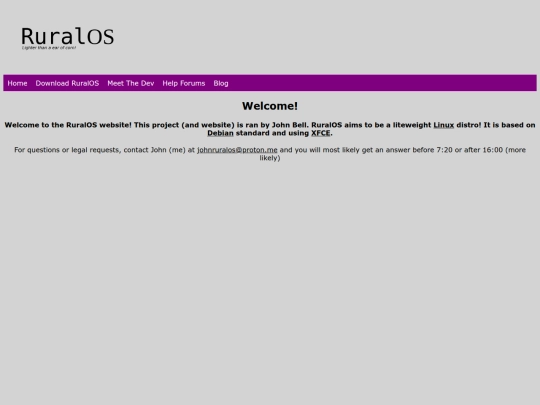540x405 pixels.
Task: Click the 'Lighter than a ear of corn' tagline
Action: click(x=49, y=48)
